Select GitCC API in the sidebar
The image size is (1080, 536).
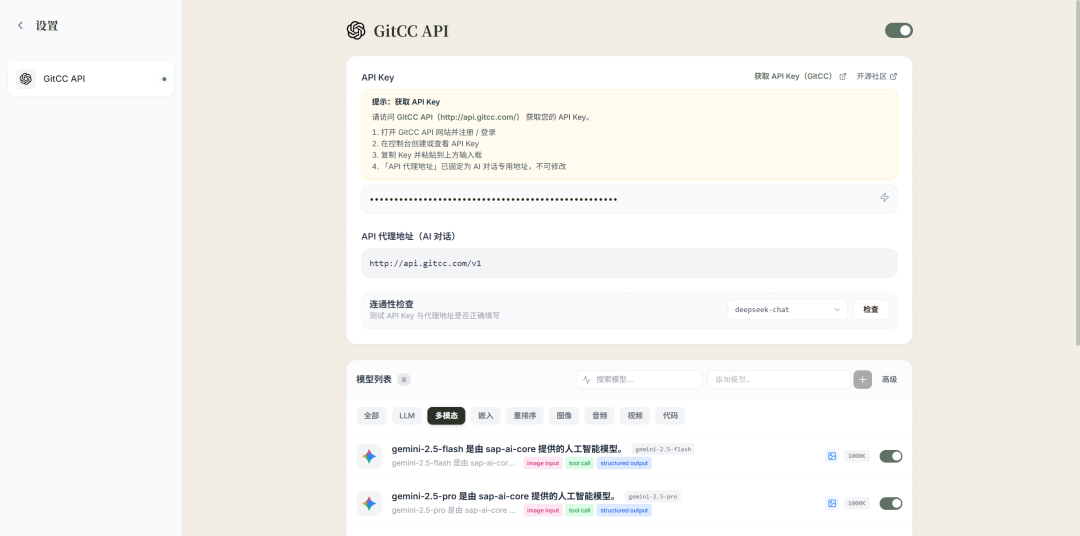(x=91, y=79)
